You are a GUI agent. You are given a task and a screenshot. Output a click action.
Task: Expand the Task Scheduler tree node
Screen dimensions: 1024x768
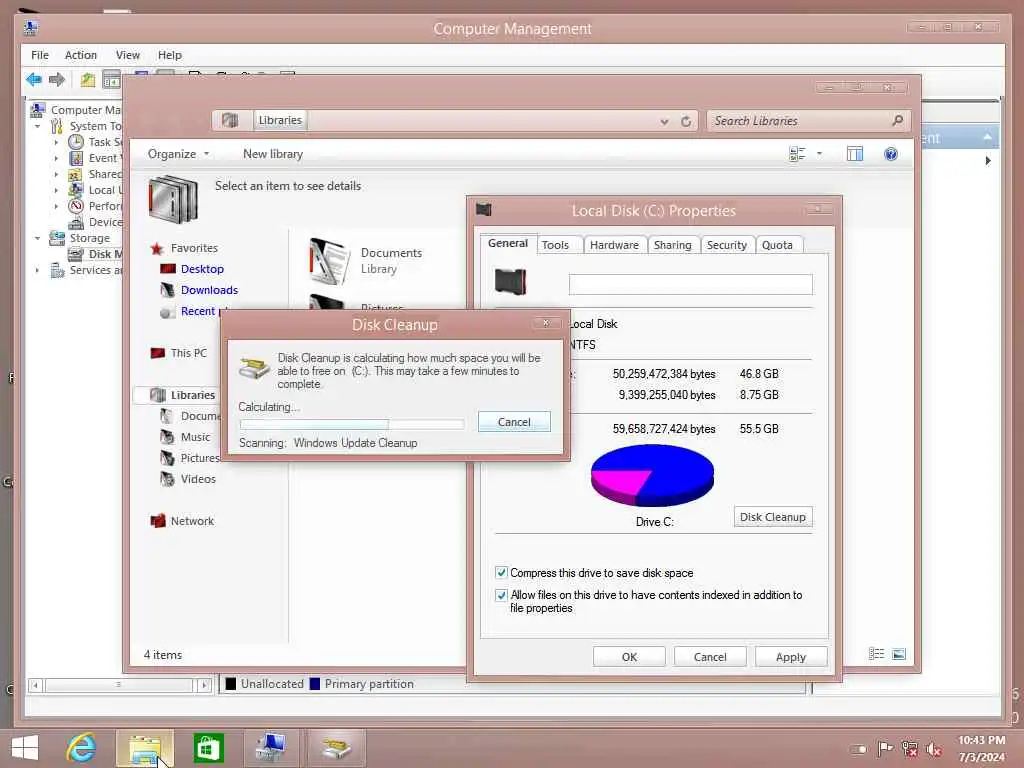[56, 142]
